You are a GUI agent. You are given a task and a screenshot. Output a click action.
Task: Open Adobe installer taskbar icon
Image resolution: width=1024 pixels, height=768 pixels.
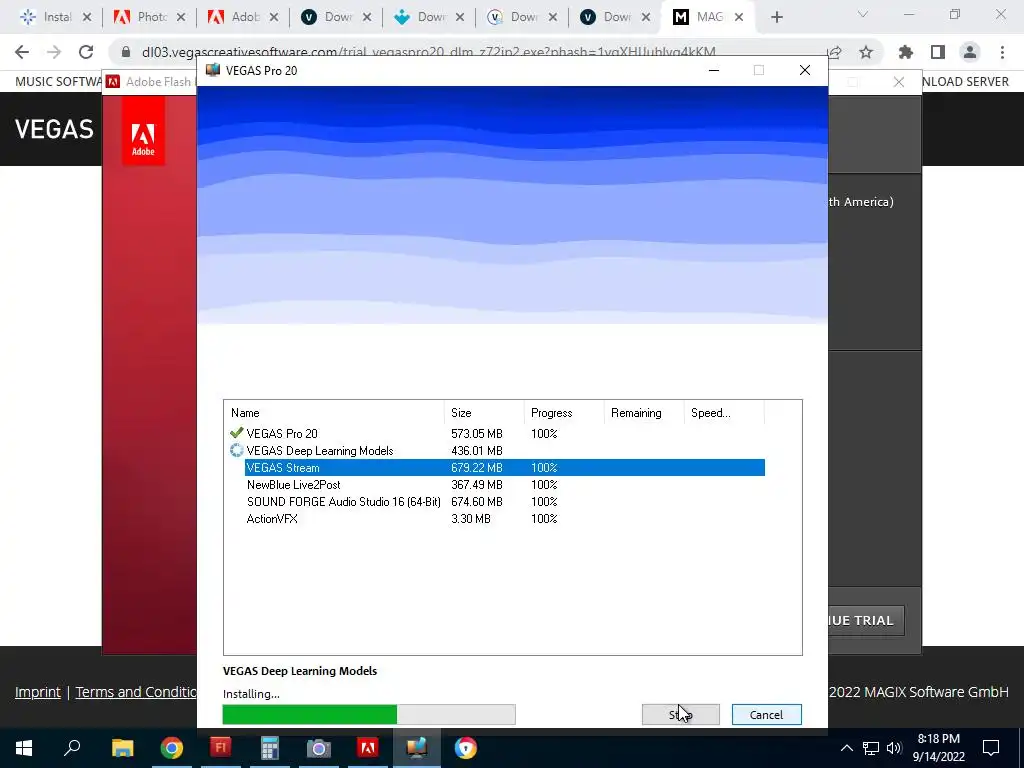[368, 748]
